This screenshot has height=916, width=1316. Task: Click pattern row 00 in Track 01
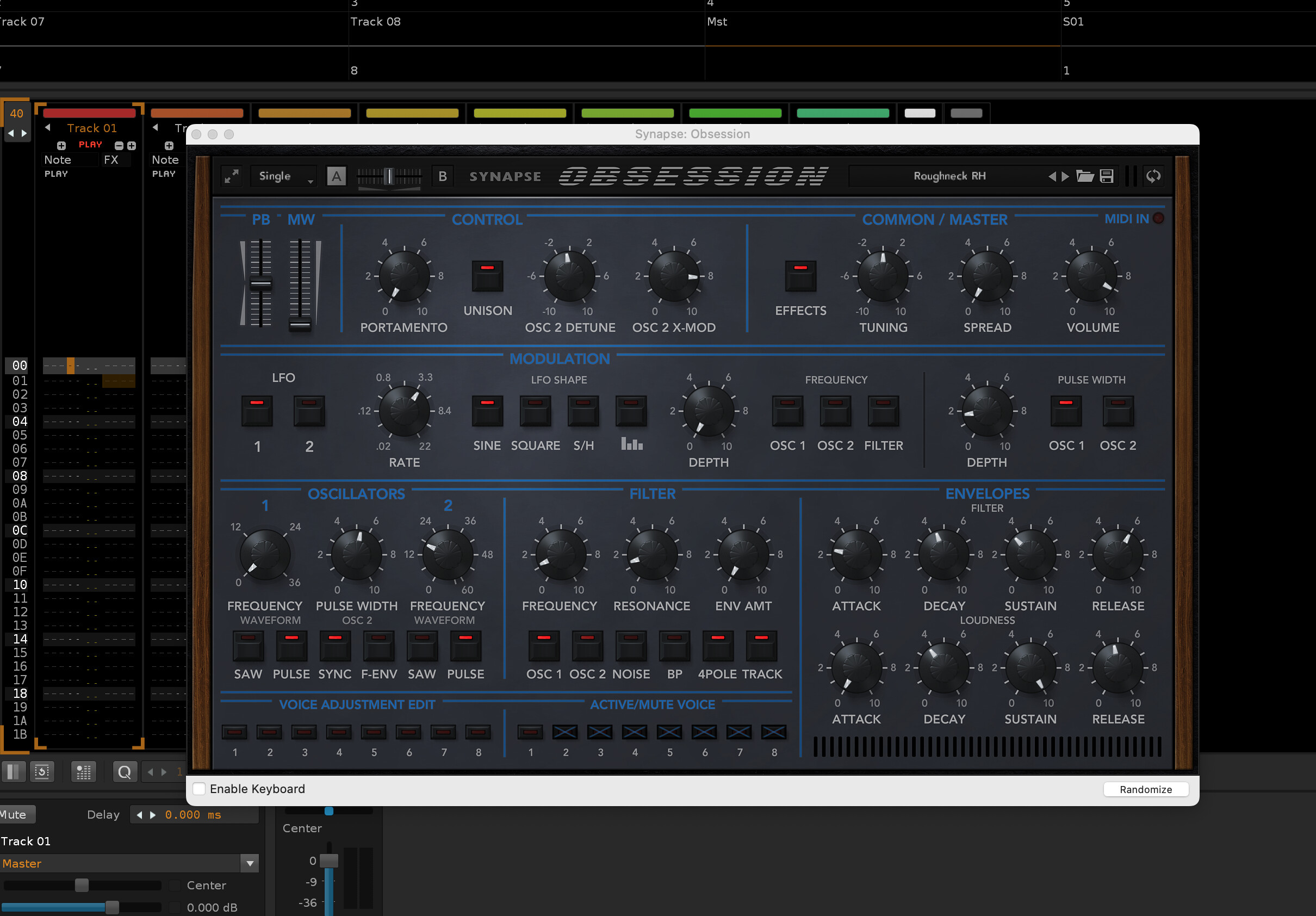[x=89, y=365]
